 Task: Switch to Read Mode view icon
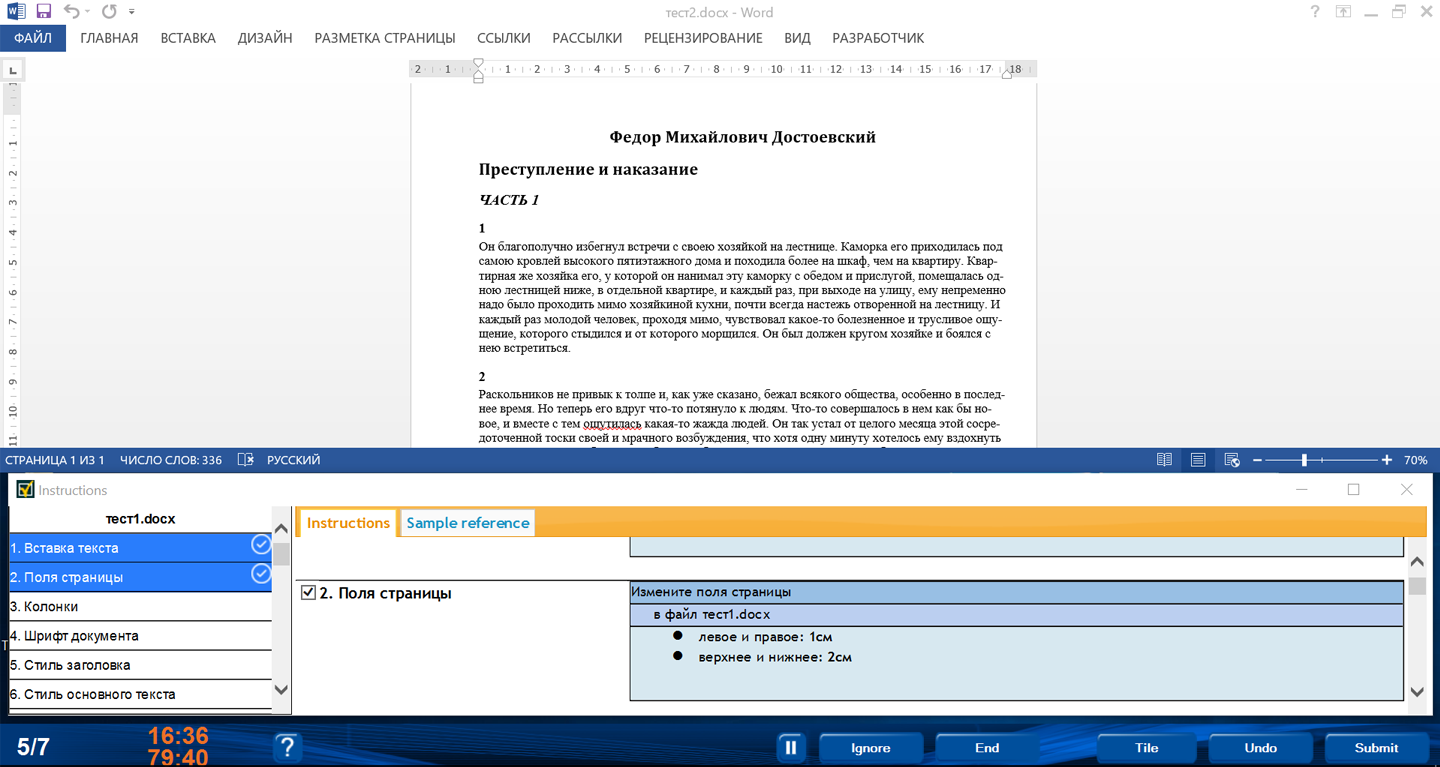[x=1164, y=460]
